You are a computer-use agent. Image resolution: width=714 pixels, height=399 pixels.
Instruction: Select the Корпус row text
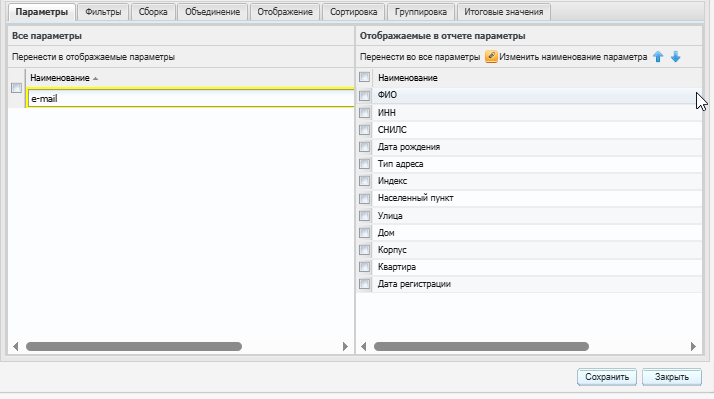(392, 250)
